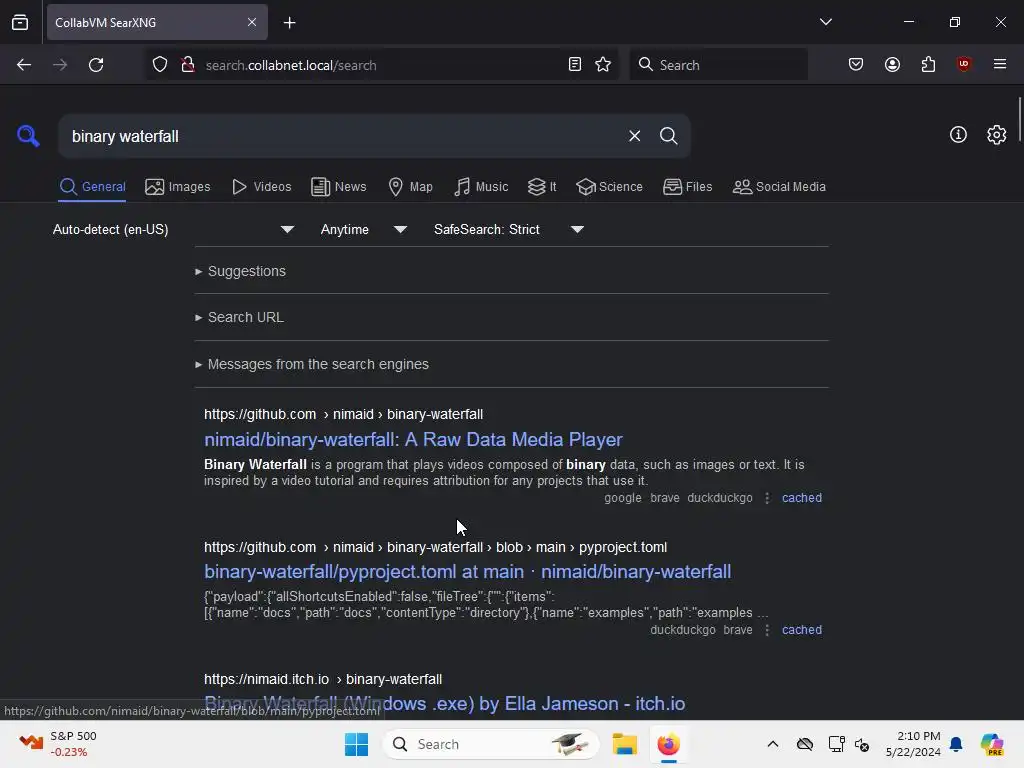The width and height of the screenshot is (1024, 768).
Task: Open a new browser tab
Action: point(289,23)
